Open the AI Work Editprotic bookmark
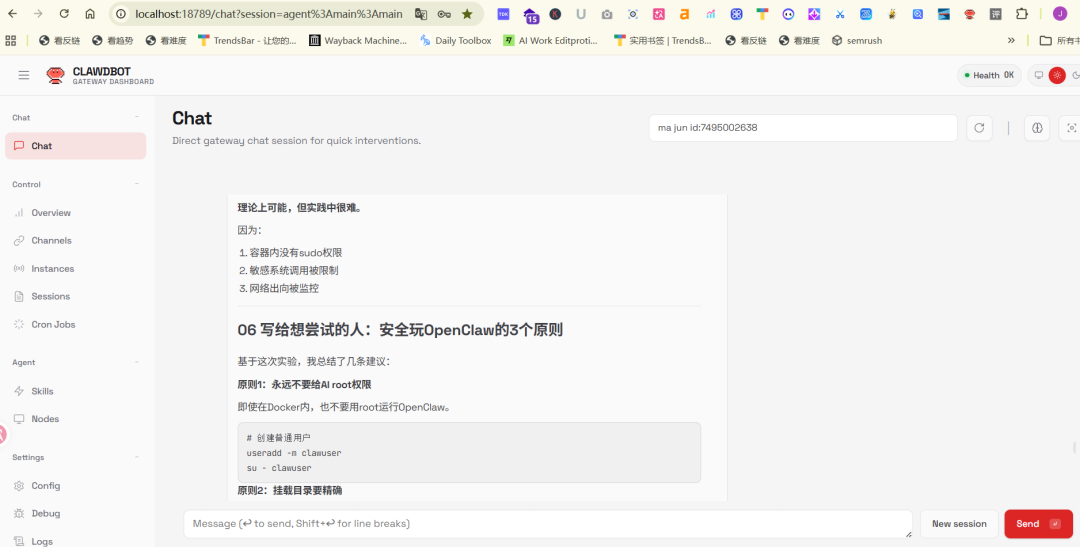 551,41
